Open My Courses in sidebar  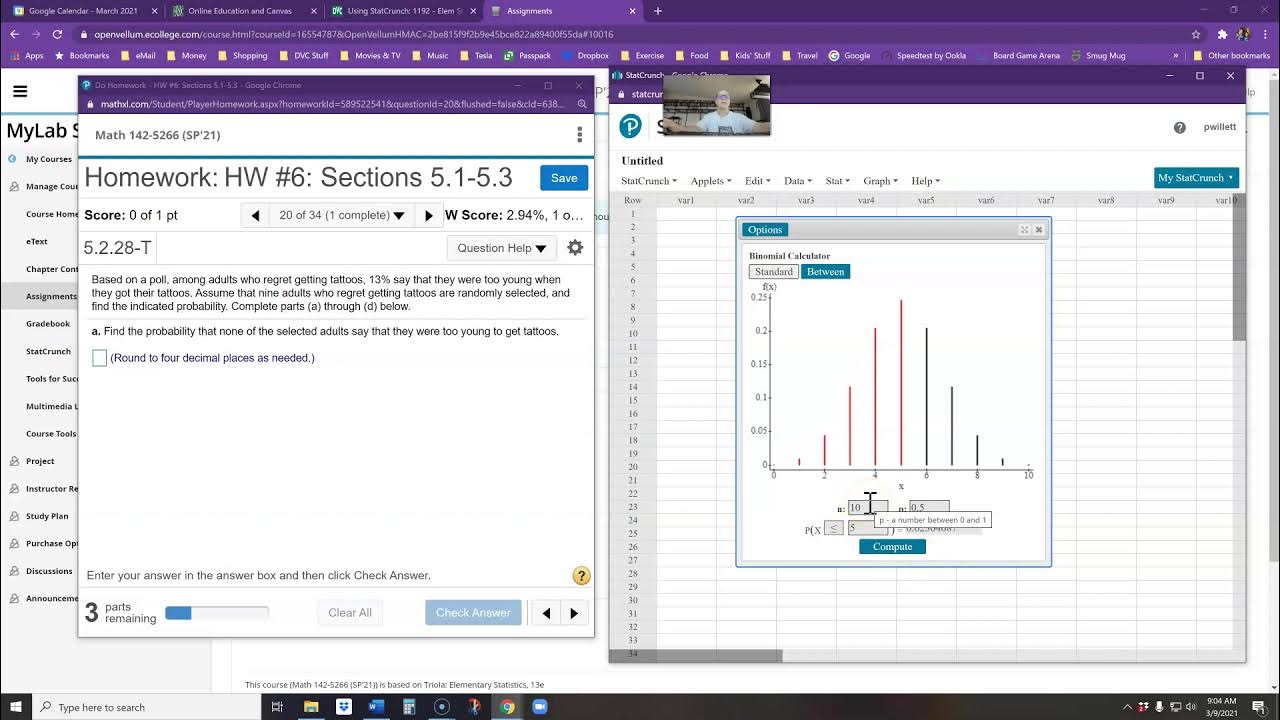click(x=48, y=159)
